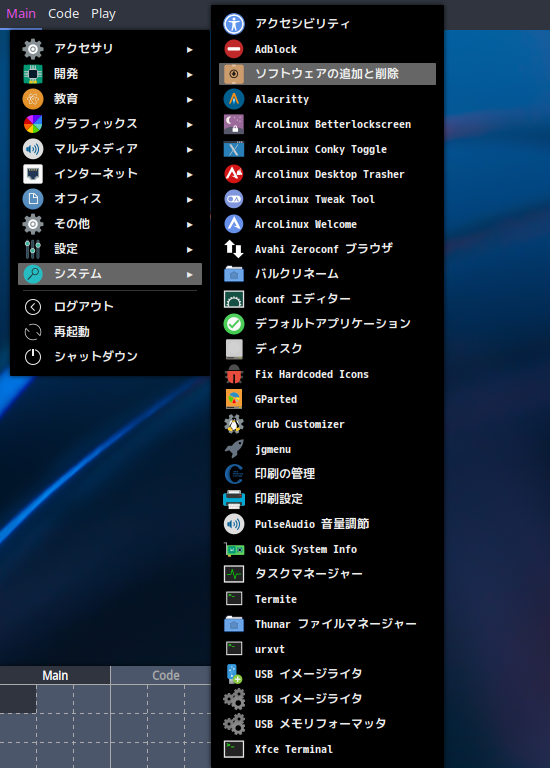Screen dimensions: 550x768
Task: Click the PulseAudio 音量調節 speaker icon
Action: point(234,524)
